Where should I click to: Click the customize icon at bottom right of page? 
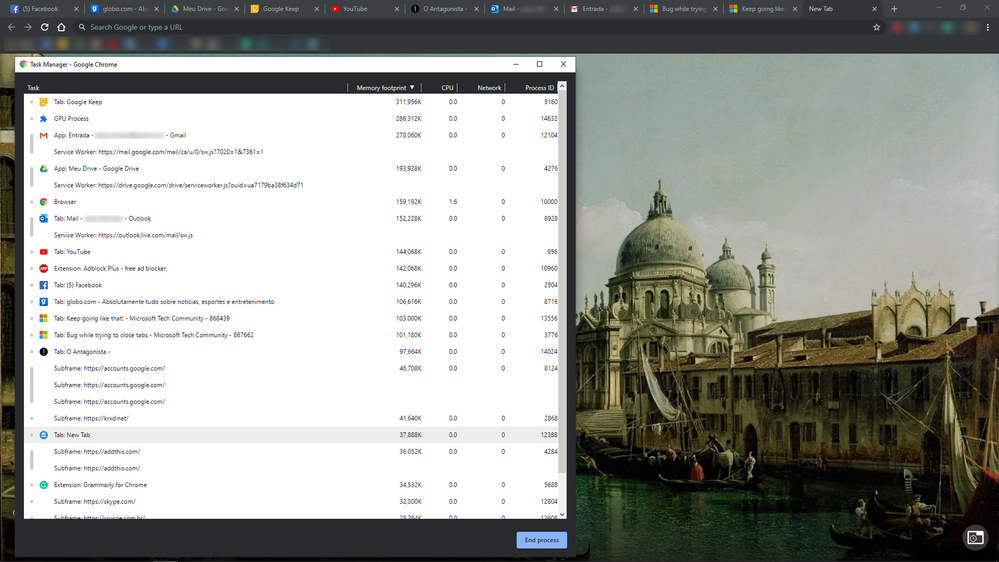point(975,538)
